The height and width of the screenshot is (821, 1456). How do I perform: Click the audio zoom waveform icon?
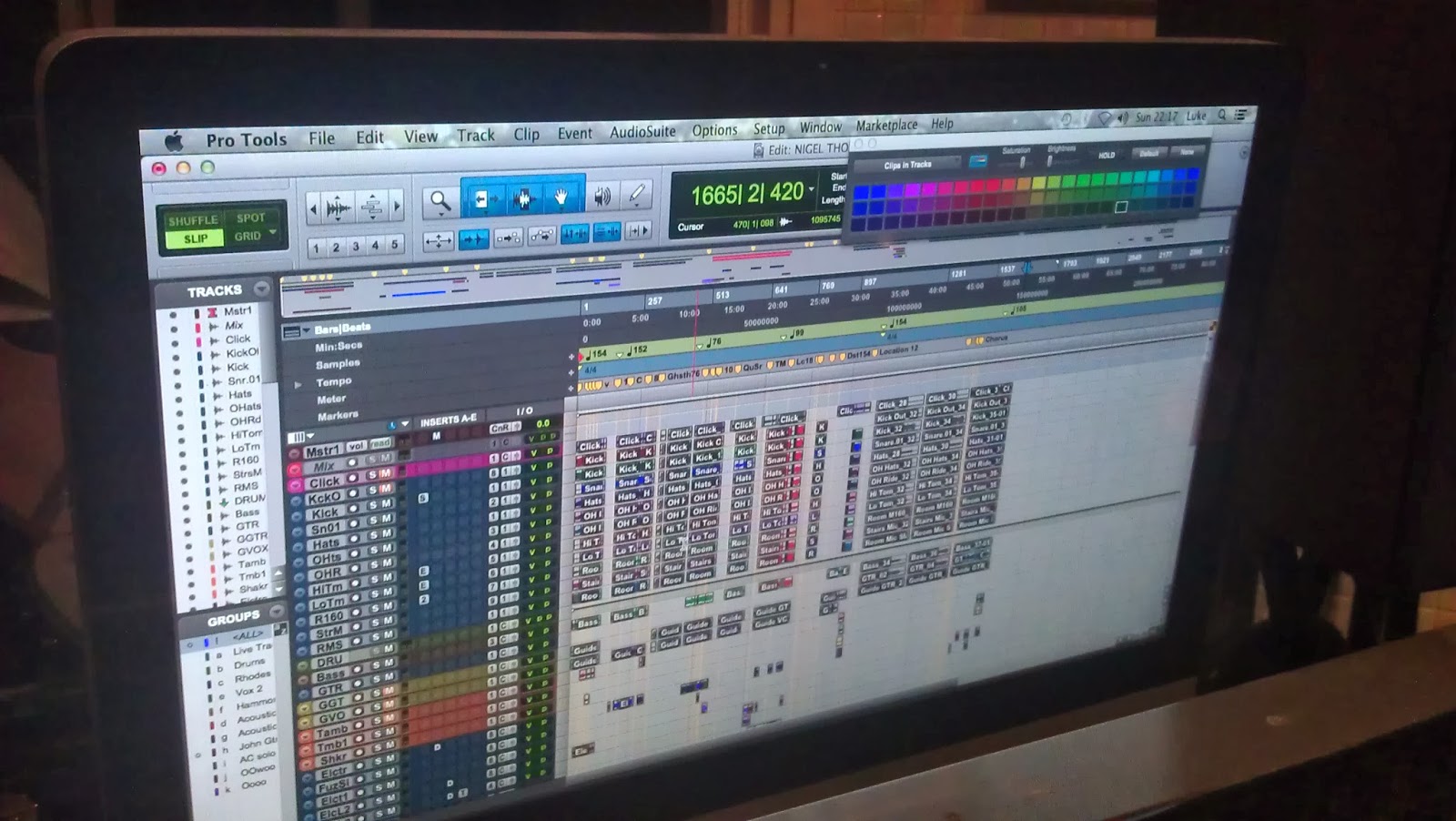tap(338, 209)
